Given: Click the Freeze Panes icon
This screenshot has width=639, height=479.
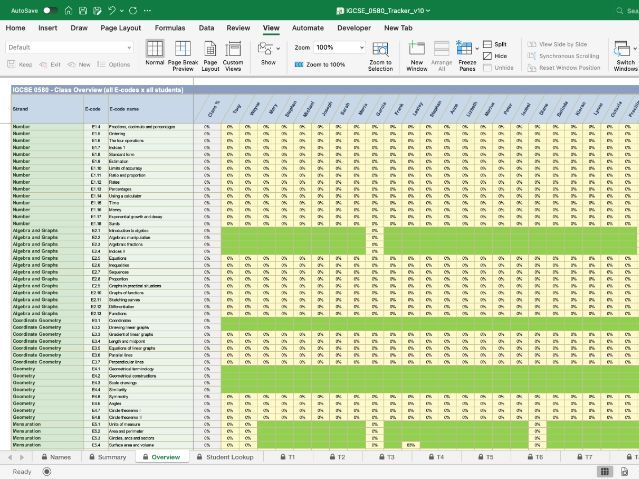Looking at the screenshot, I should click(465, 48).
